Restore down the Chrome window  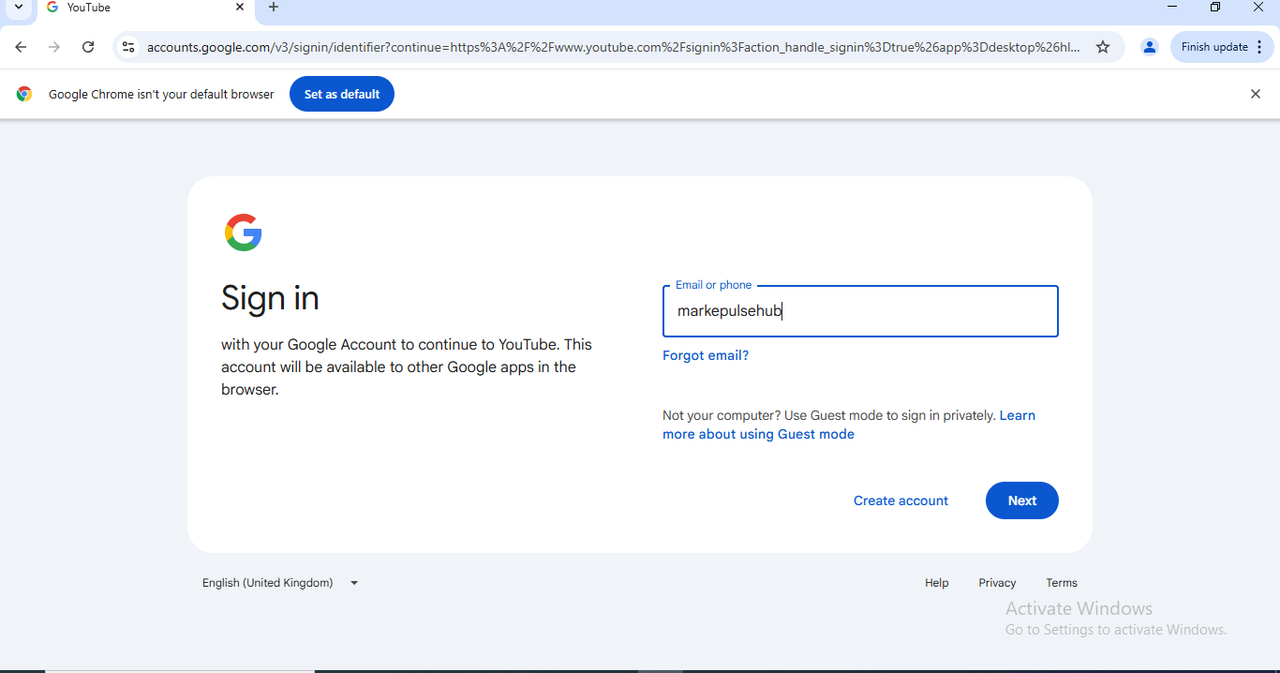[1215, 7]
